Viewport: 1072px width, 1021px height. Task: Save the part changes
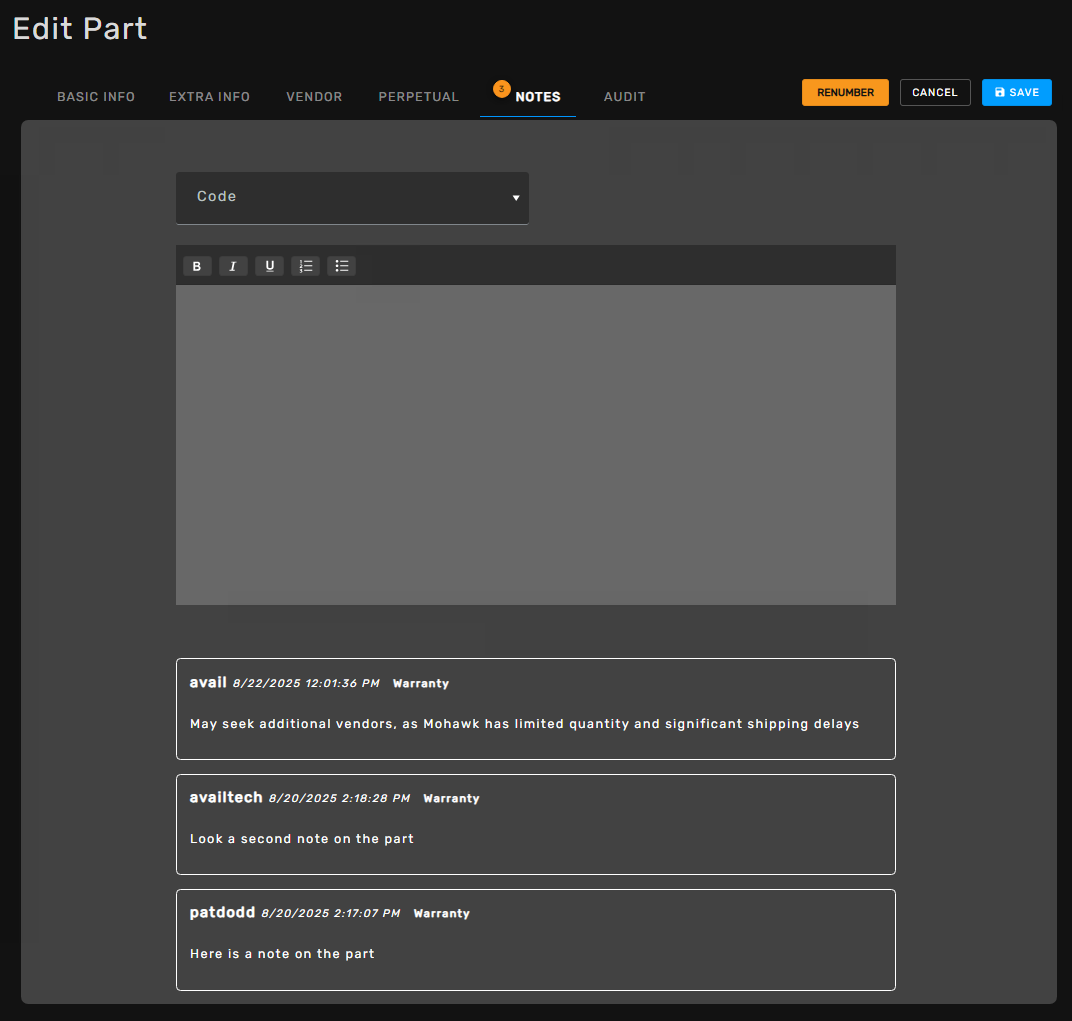(x=1016, y=93)
